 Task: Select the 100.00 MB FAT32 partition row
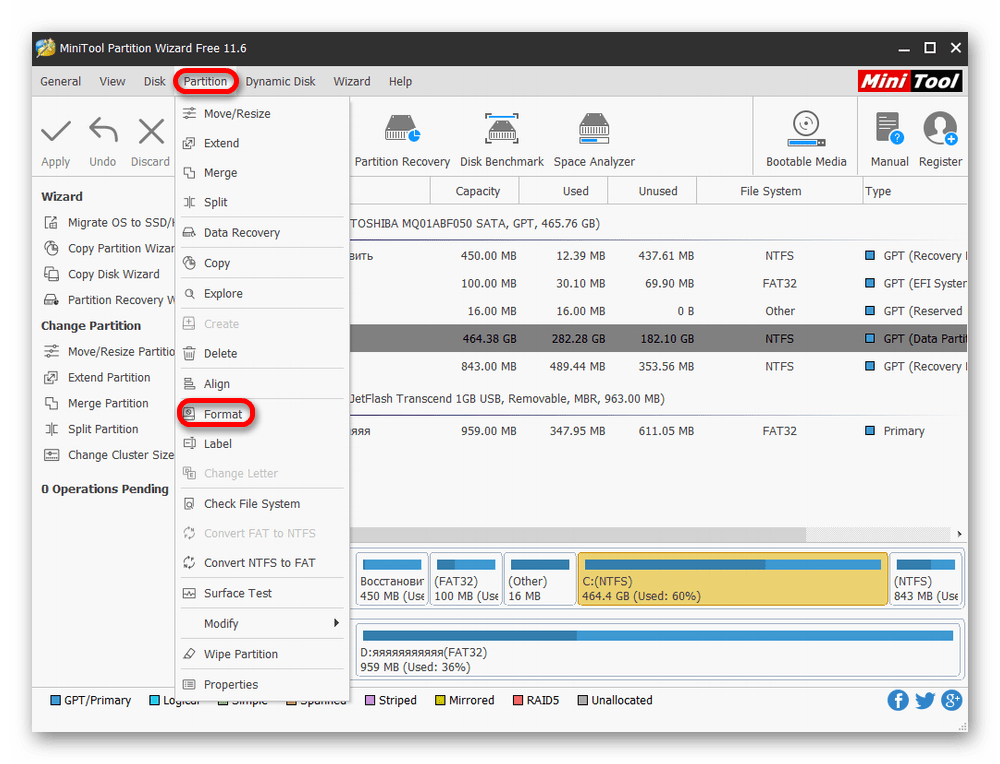click(658, 283)
